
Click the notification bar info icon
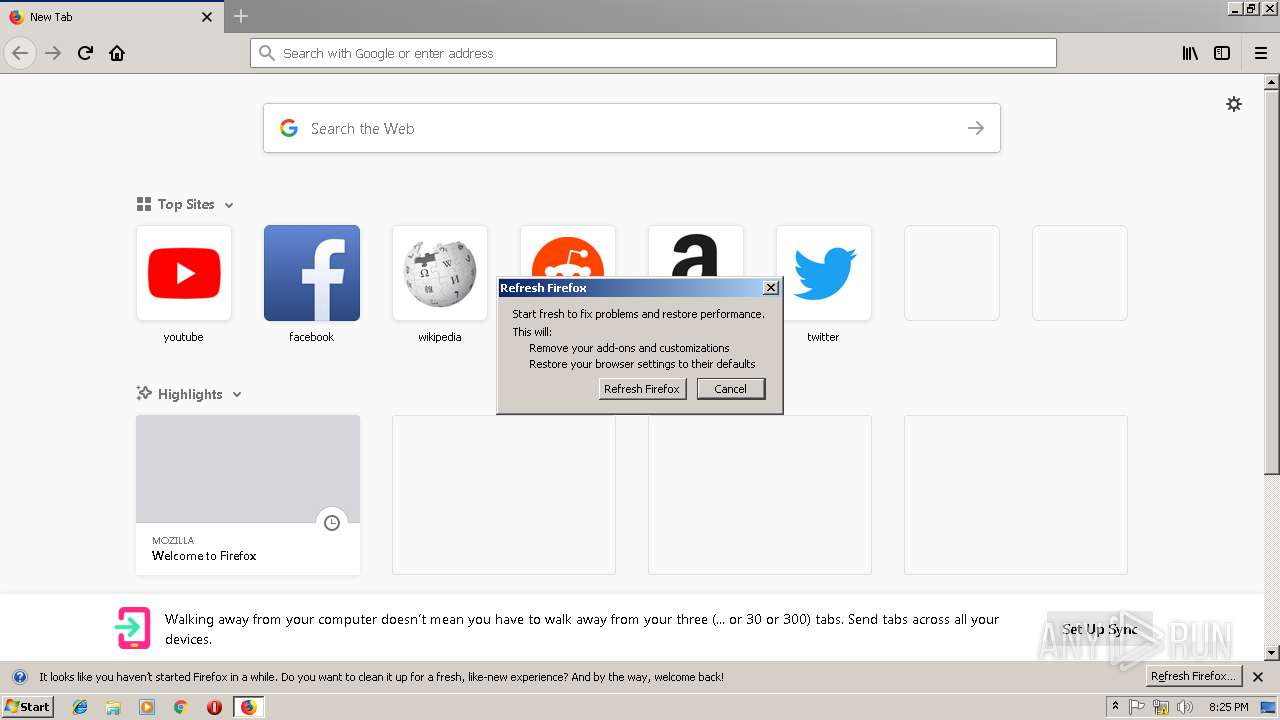(19, 677)
